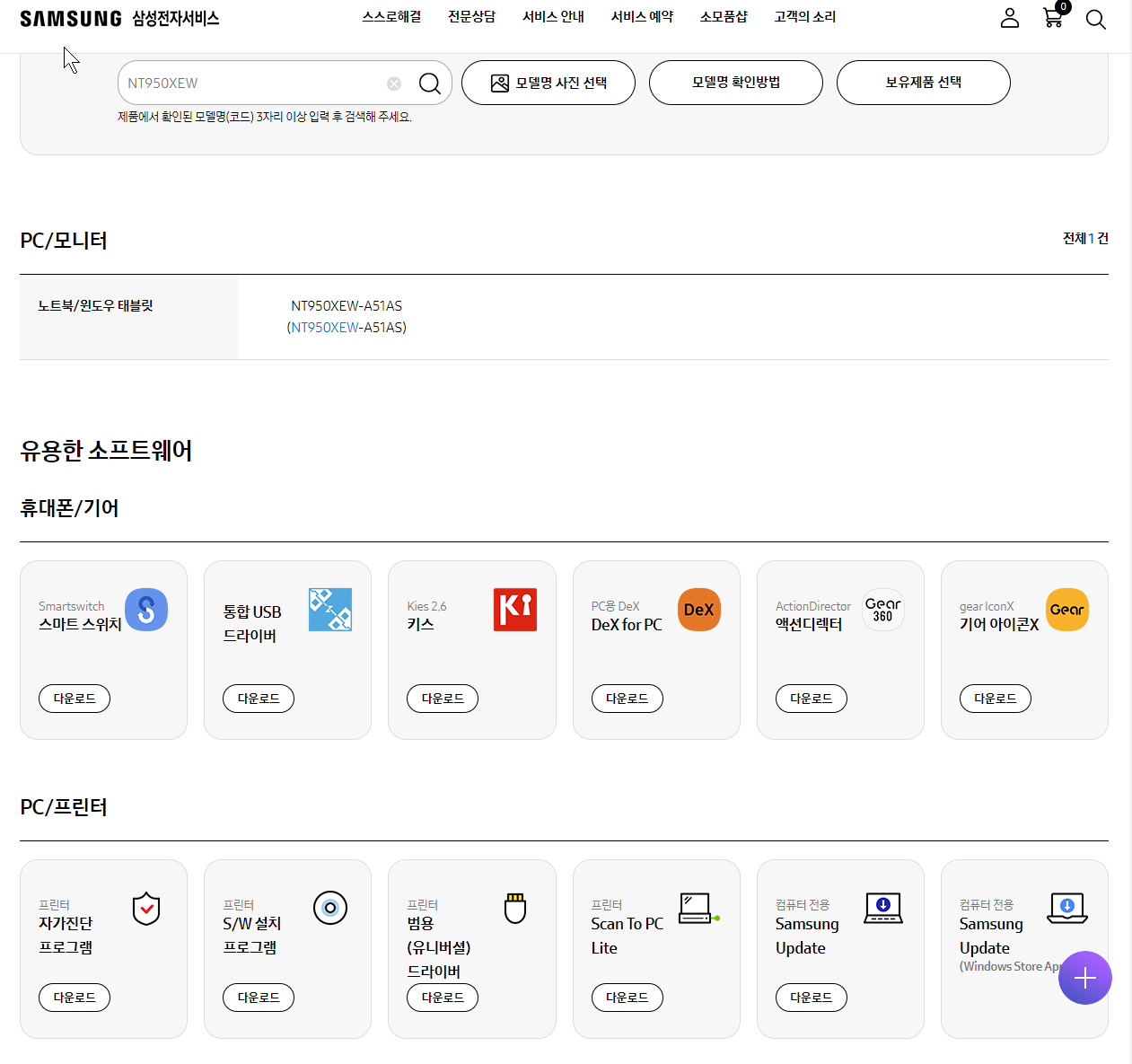Click the universal driver USB plug icon
Viewport: 1132px width, 1064px height.
click(515, 909)
